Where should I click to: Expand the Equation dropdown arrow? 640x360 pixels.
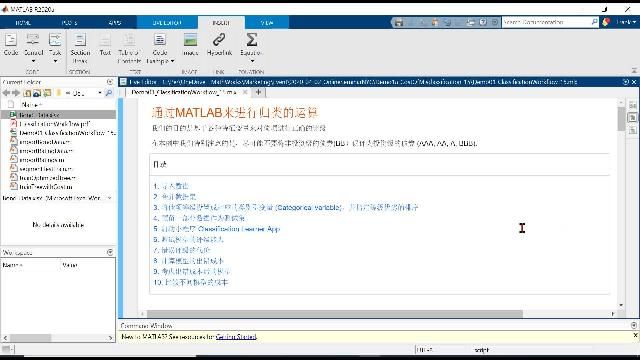252,61
